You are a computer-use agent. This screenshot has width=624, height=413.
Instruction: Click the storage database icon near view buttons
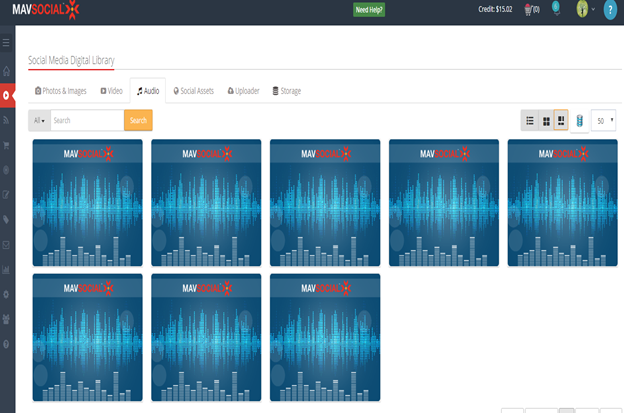coord(579,121)
